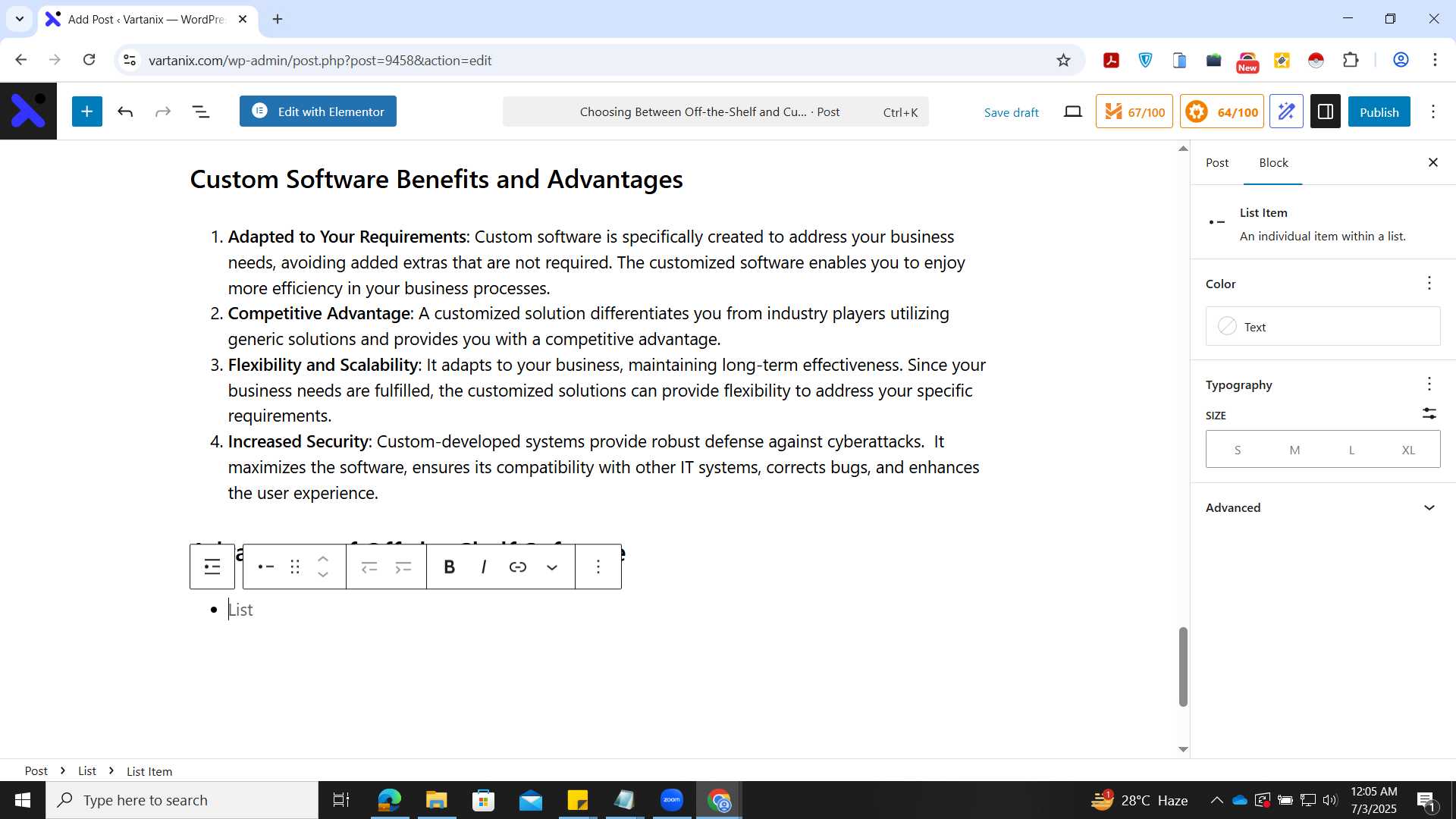Open a new browser tab
1456x819 pixels.
click(x=278, y=19)
